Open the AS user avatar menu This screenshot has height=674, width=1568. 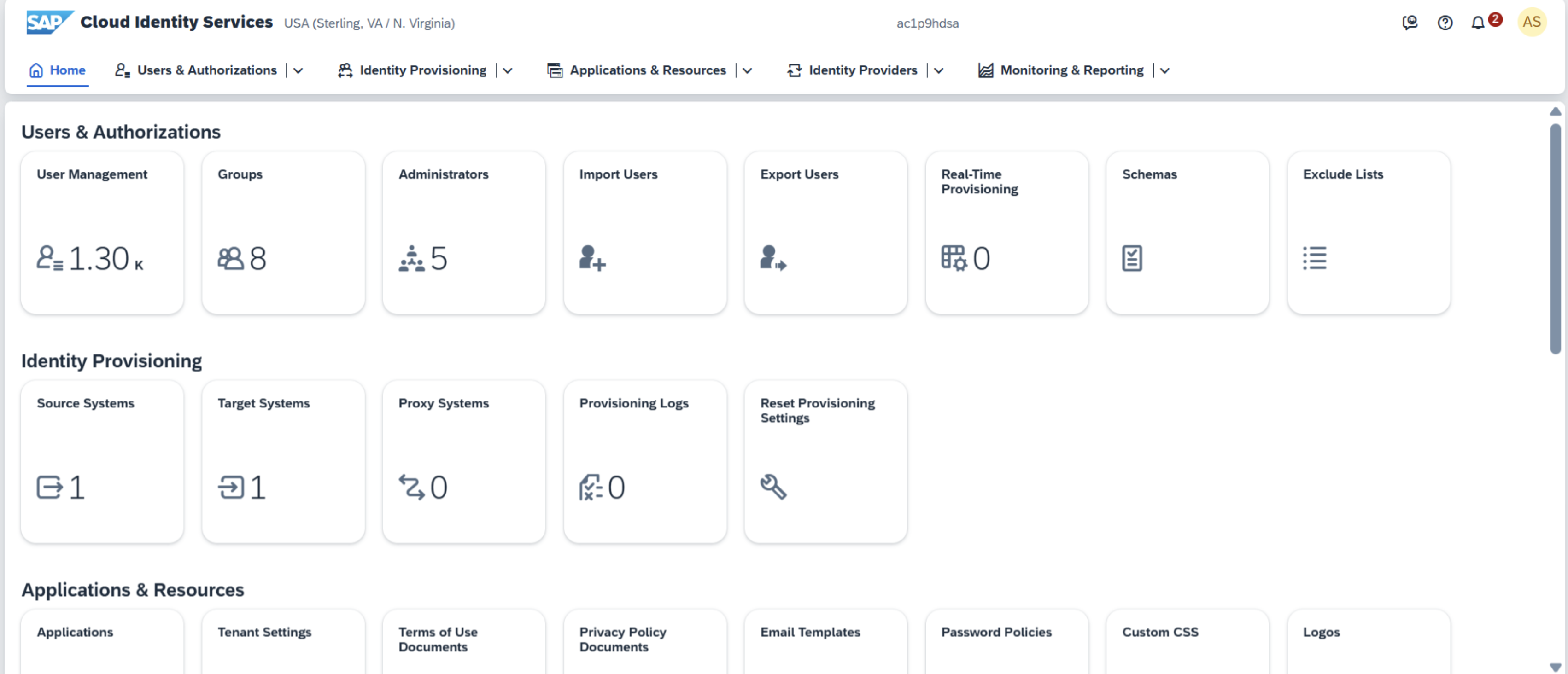[1532, 23]
